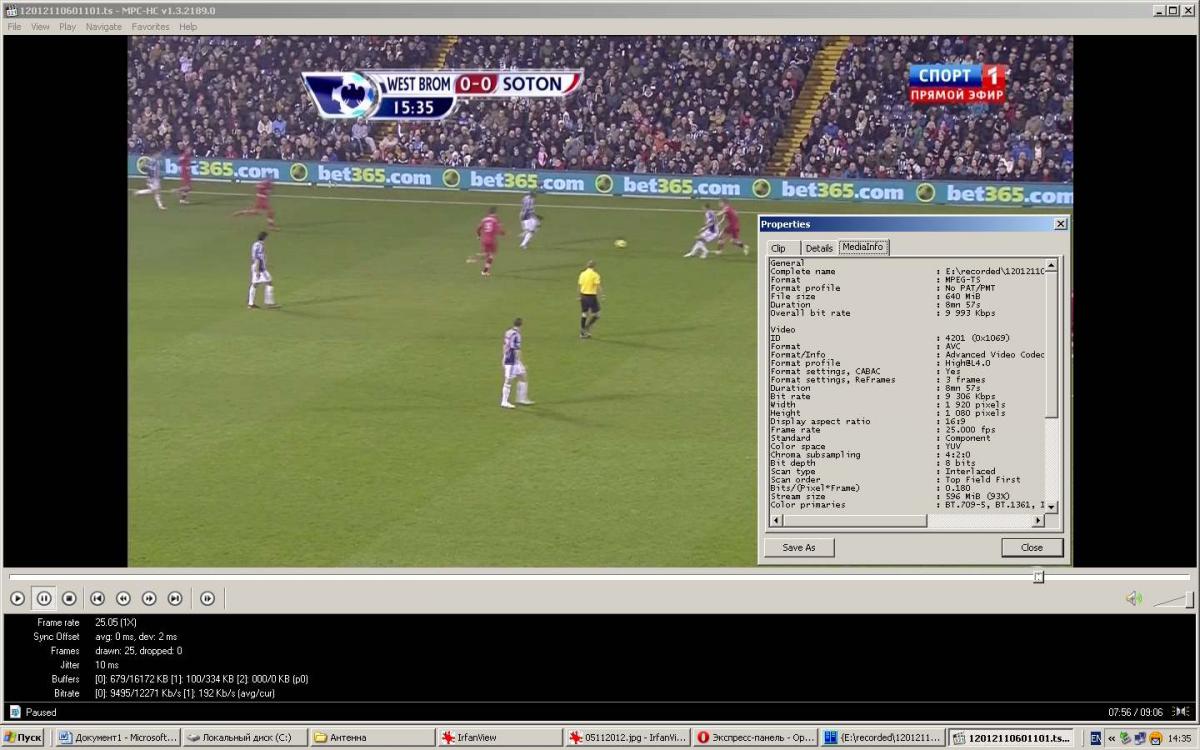Select the MediaInfo tab

pos(863,247)
